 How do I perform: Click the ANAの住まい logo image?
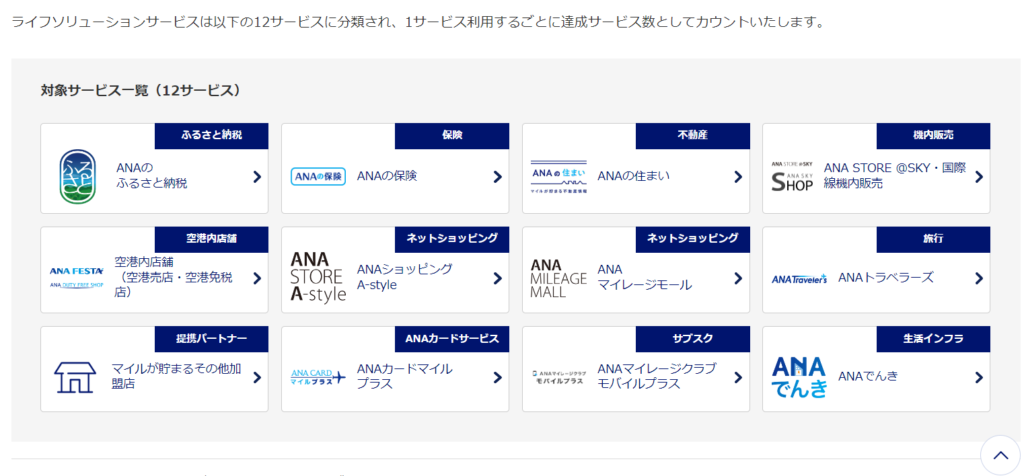(x=558, y=177)
